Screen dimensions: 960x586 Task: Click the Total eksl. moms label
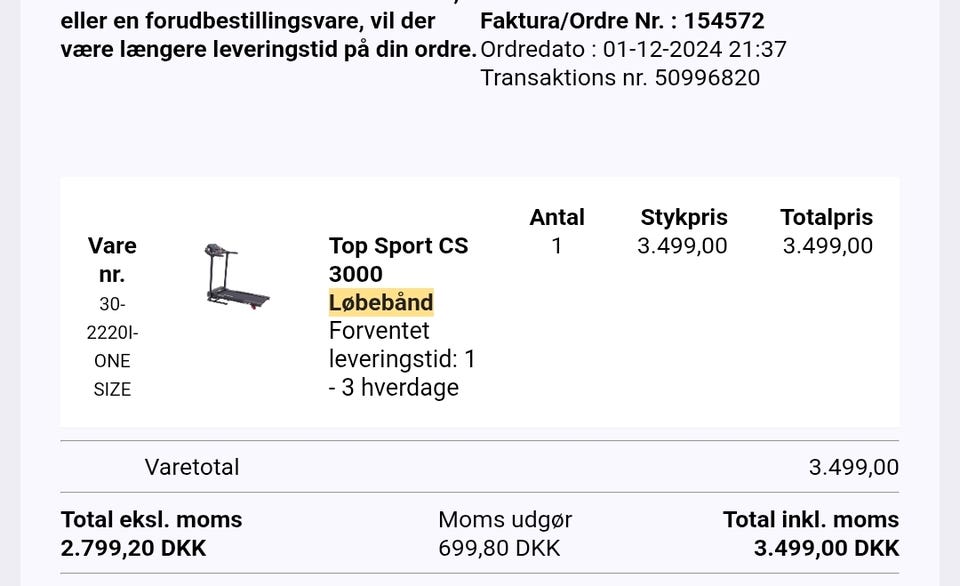[x=151, y=519]
